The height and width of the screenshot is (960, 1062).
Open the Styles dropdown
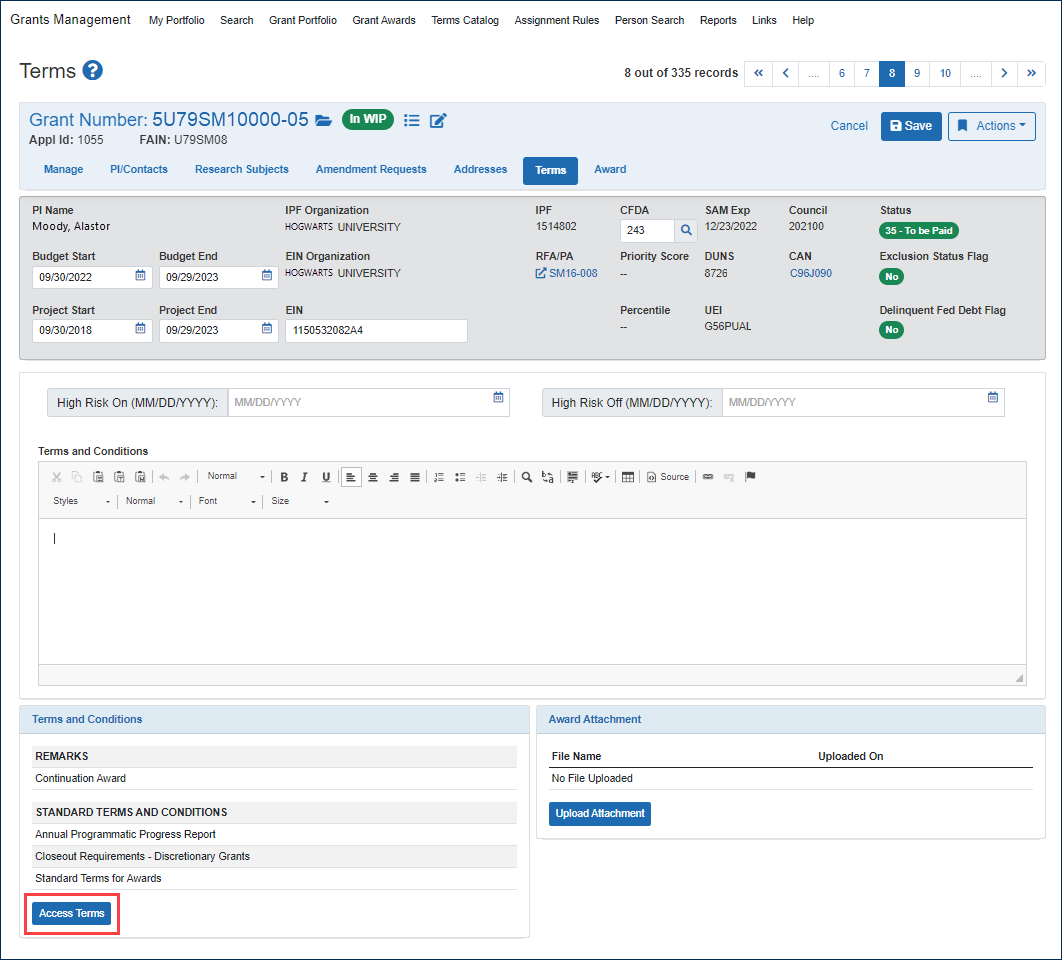pos(81,501)
